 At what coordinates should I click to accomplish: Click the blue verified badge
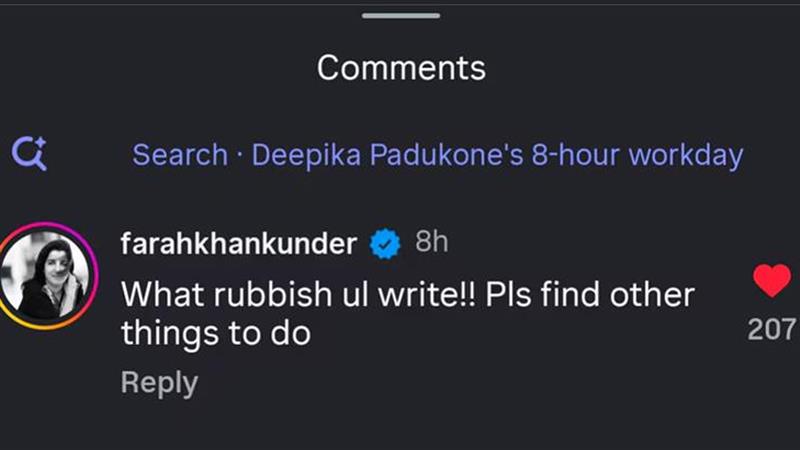[385, 243]
